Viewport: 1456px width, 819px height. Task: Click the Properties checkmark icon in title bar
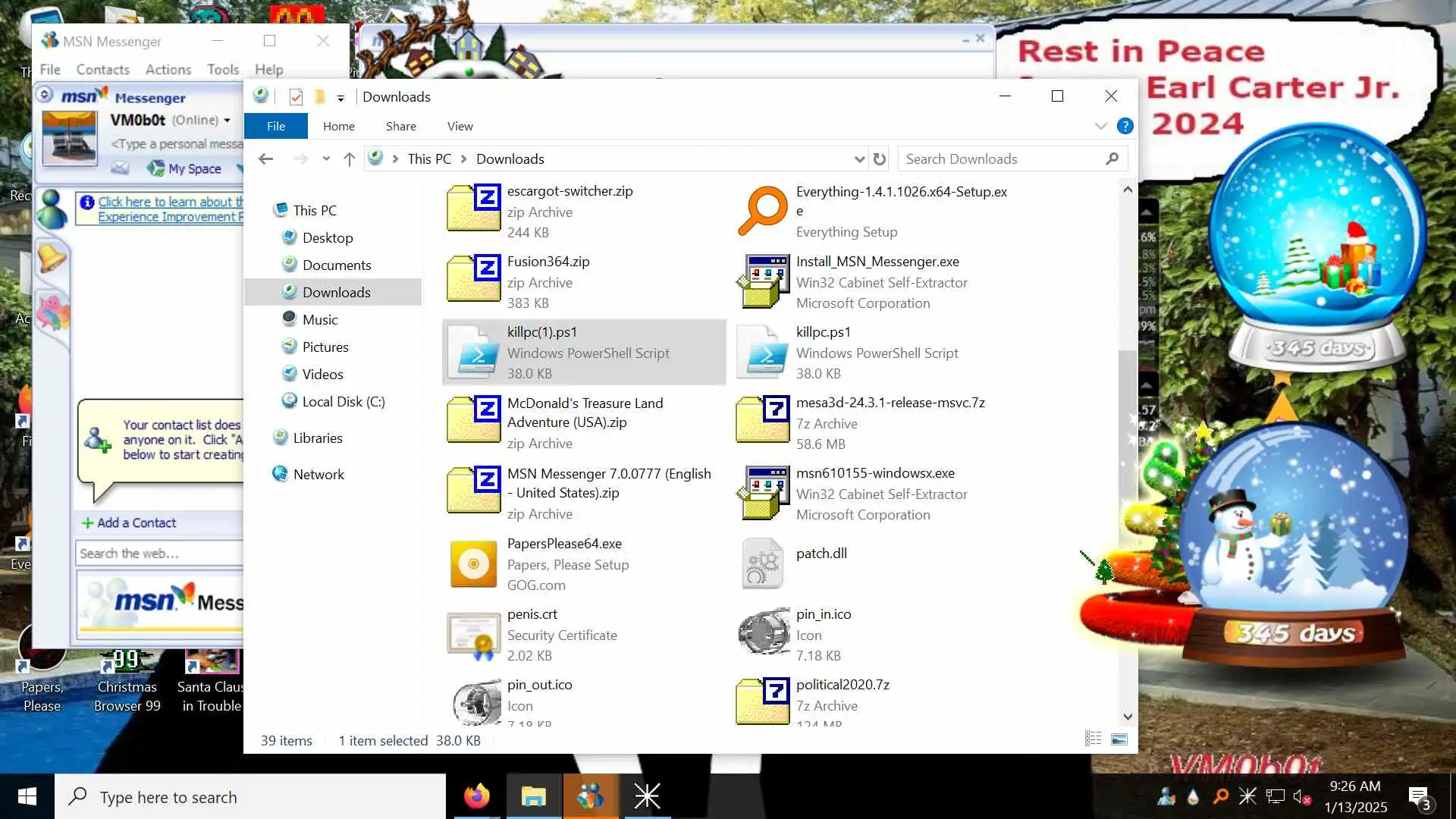[296, 97]
